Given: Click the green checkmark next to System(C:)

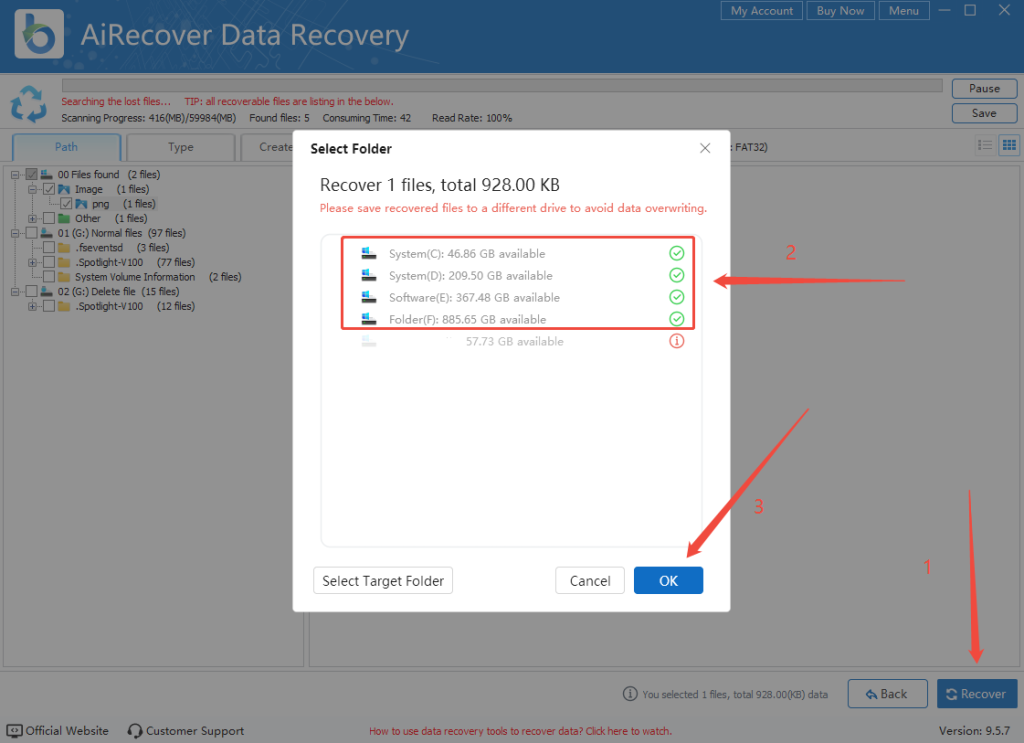Looking at the screenshot, I should (676, 253).
